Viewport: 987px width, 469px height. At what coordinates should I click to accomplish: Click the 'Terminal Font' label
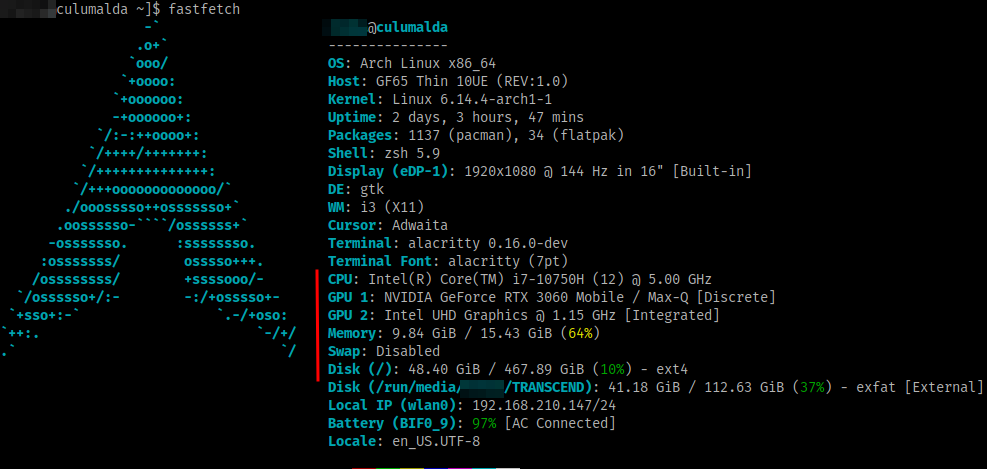380,261
